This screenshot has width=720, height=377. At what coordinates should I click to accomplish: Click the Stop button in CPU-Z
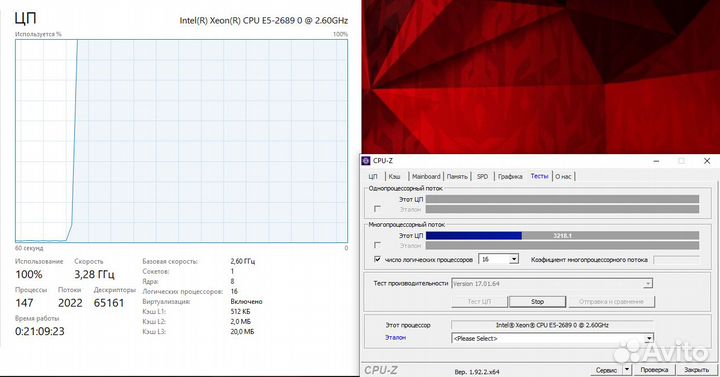tap(537, 302)
